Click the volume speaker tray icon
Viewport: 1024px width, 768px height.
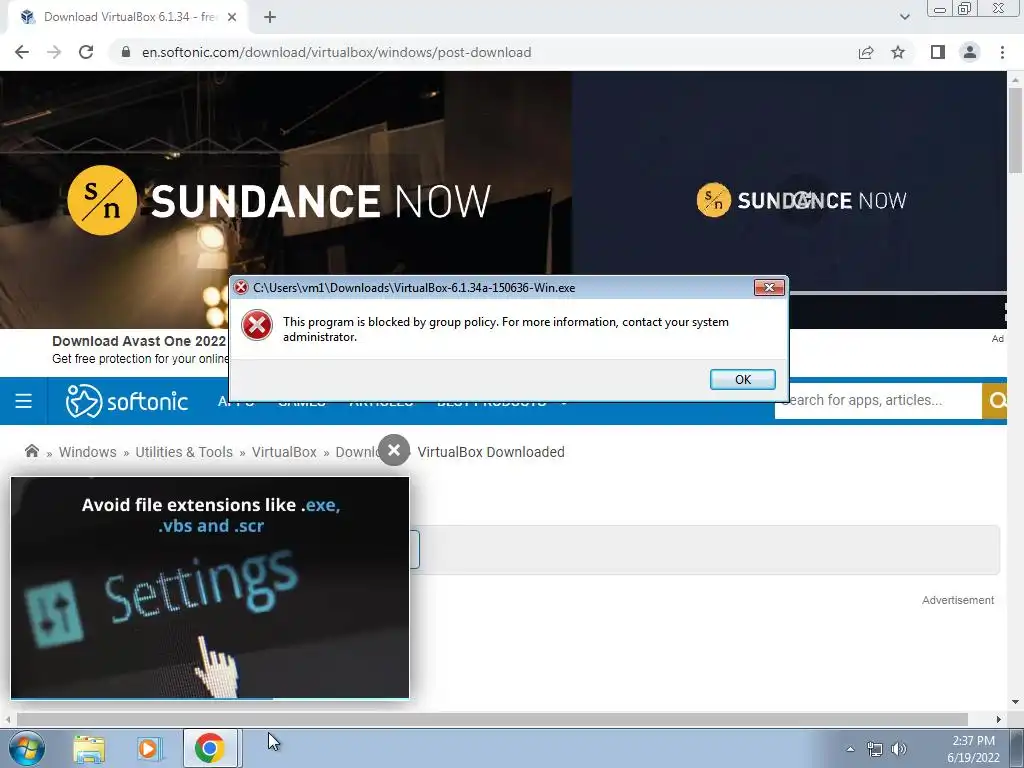coord(899,749)
